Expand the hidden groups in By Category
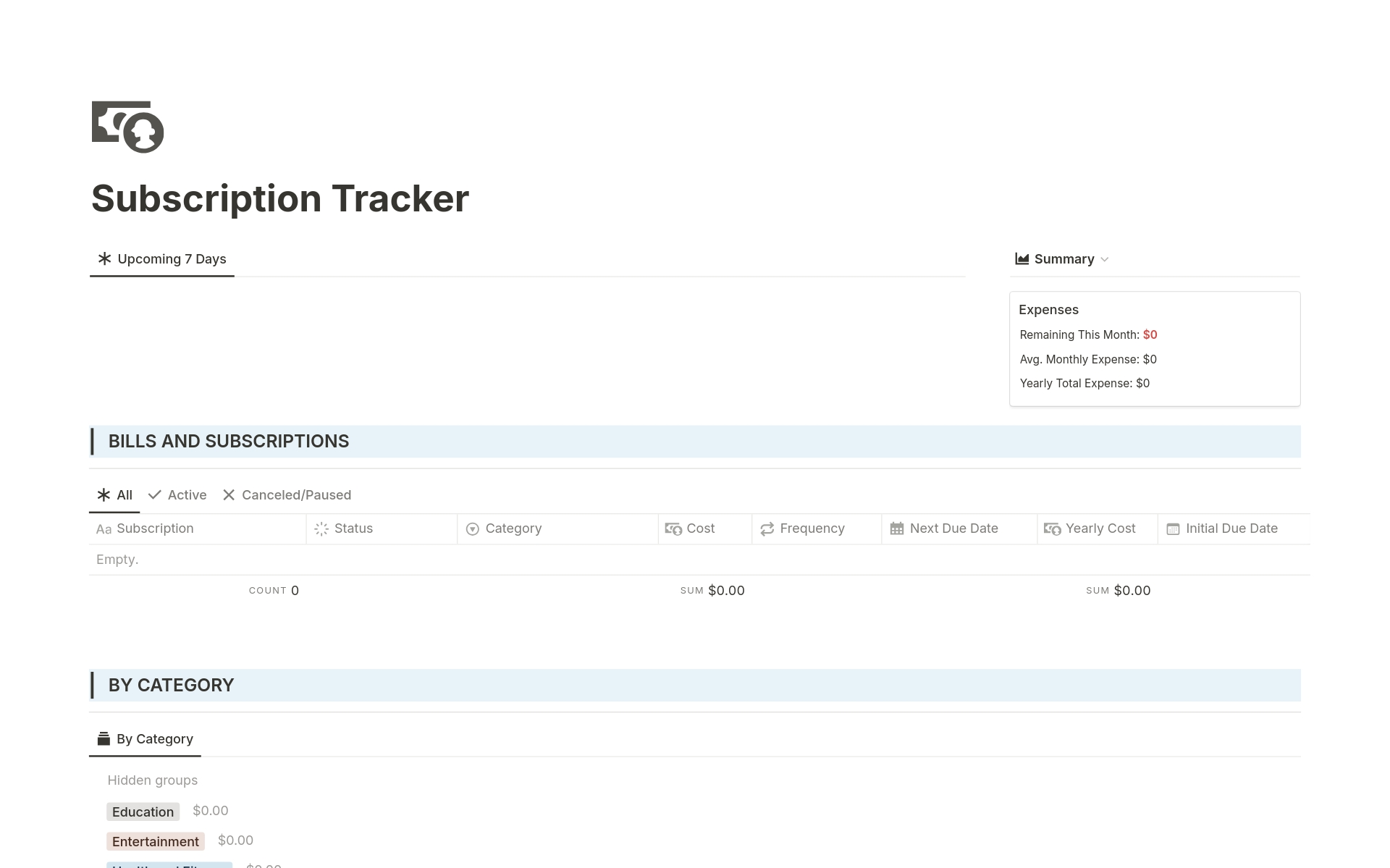The height and width of the screenshot is (868, 1390). pyautogui.click(x=153, y=780)
